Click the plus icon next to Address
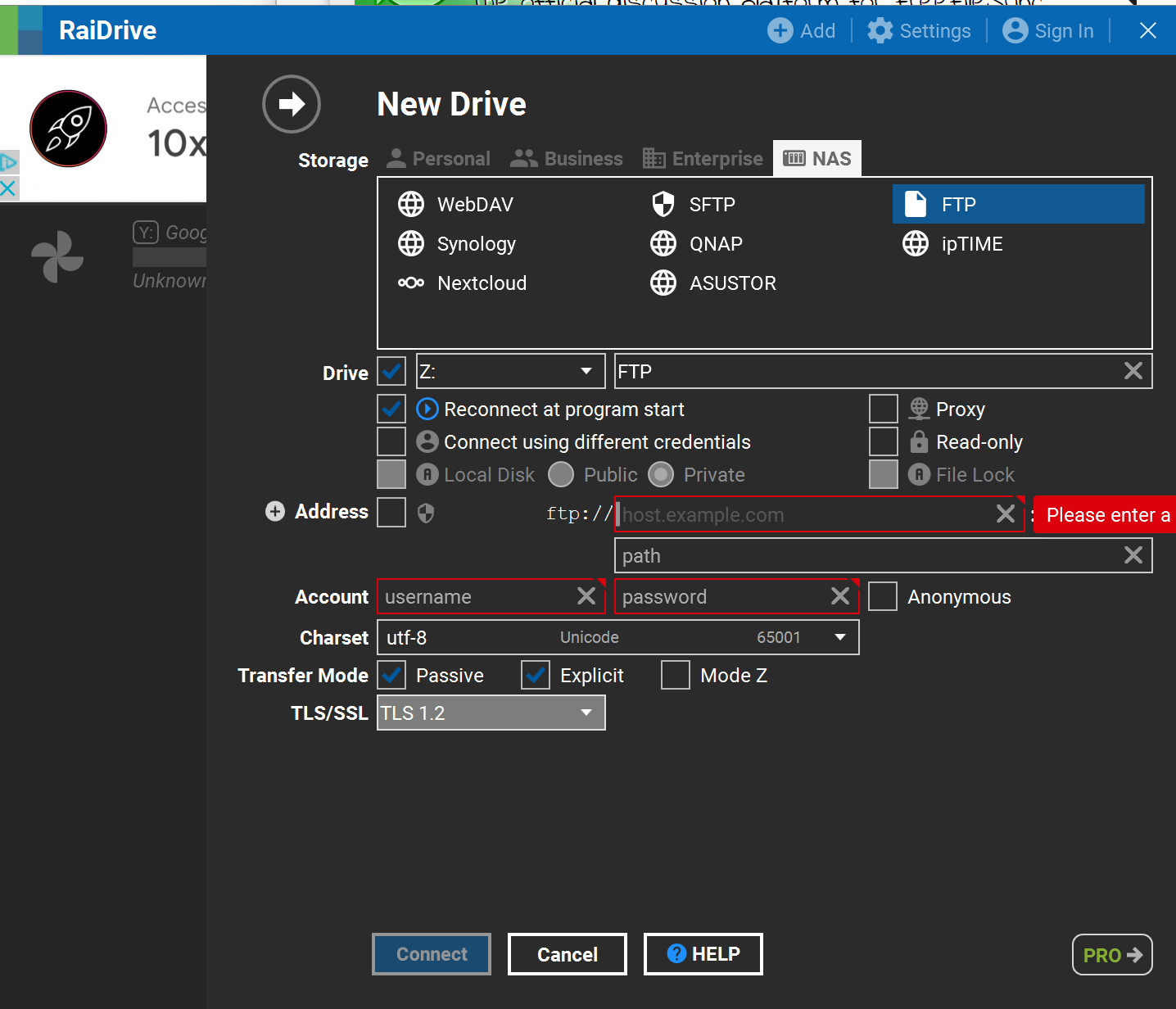This screenshot has height=1009, width=1176. pos(275,511)
